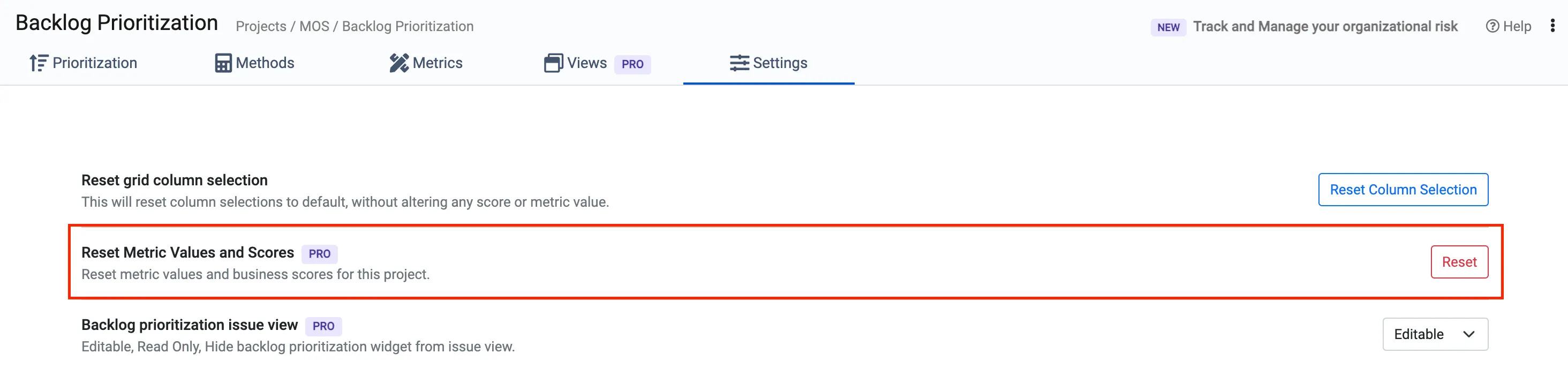The width and height of the screenshot is (1568, 391).
Task: Open the Methods tab
Action: tap(254, 63)
